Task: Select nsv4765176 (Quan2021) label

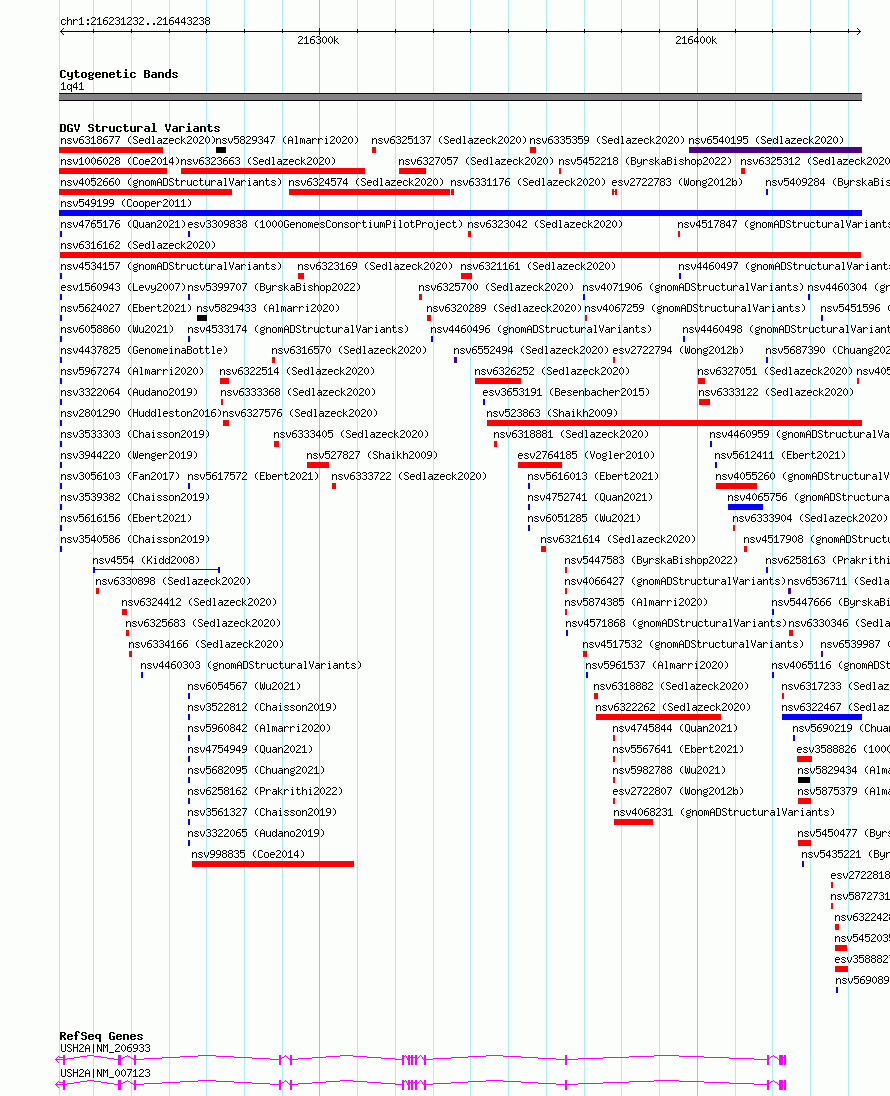Action: [123, 224]
